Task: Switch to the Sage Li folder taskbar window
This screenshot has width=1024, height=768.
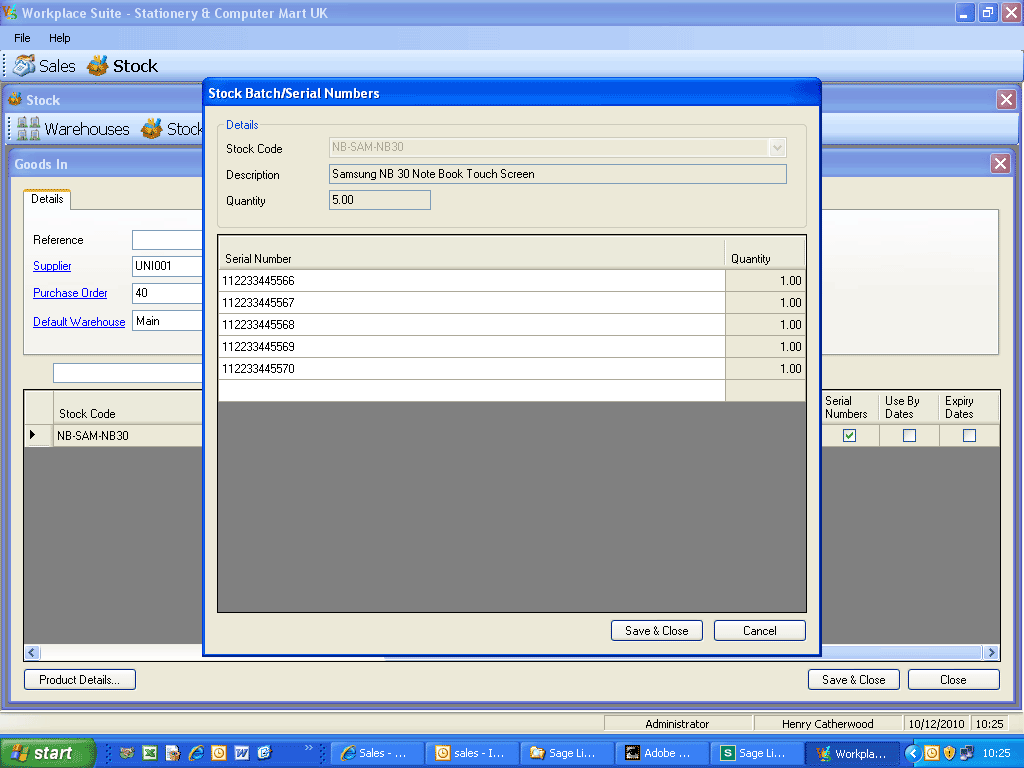Action: [x=568, y=753]
